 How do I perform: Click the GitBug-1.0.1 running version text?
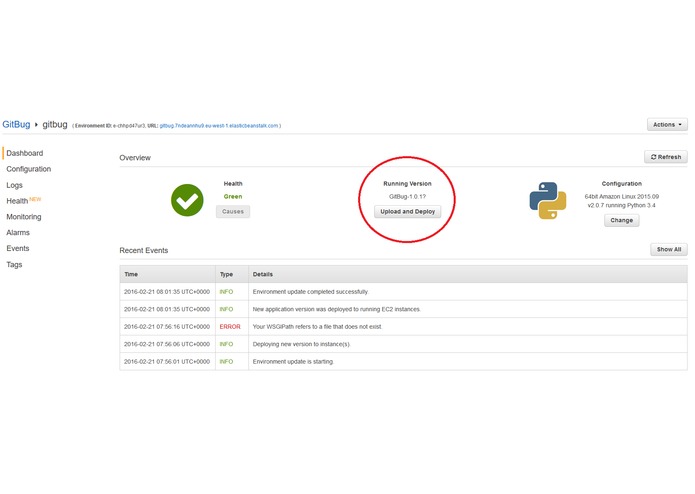pos(407,196)
